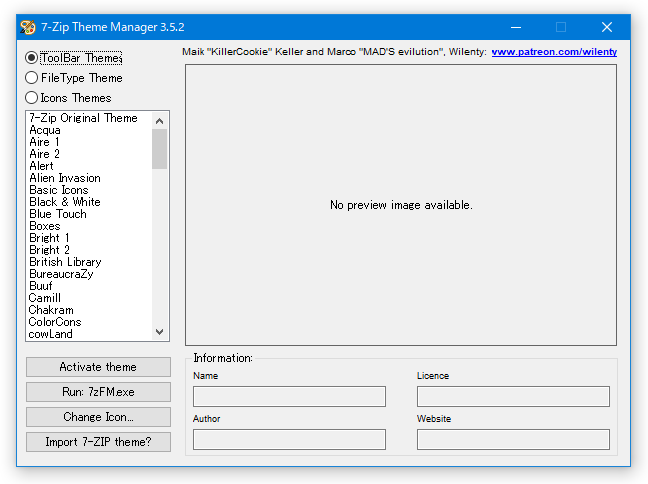
Task: Click the theme list scroll up arrow
Action: [160, 121]
